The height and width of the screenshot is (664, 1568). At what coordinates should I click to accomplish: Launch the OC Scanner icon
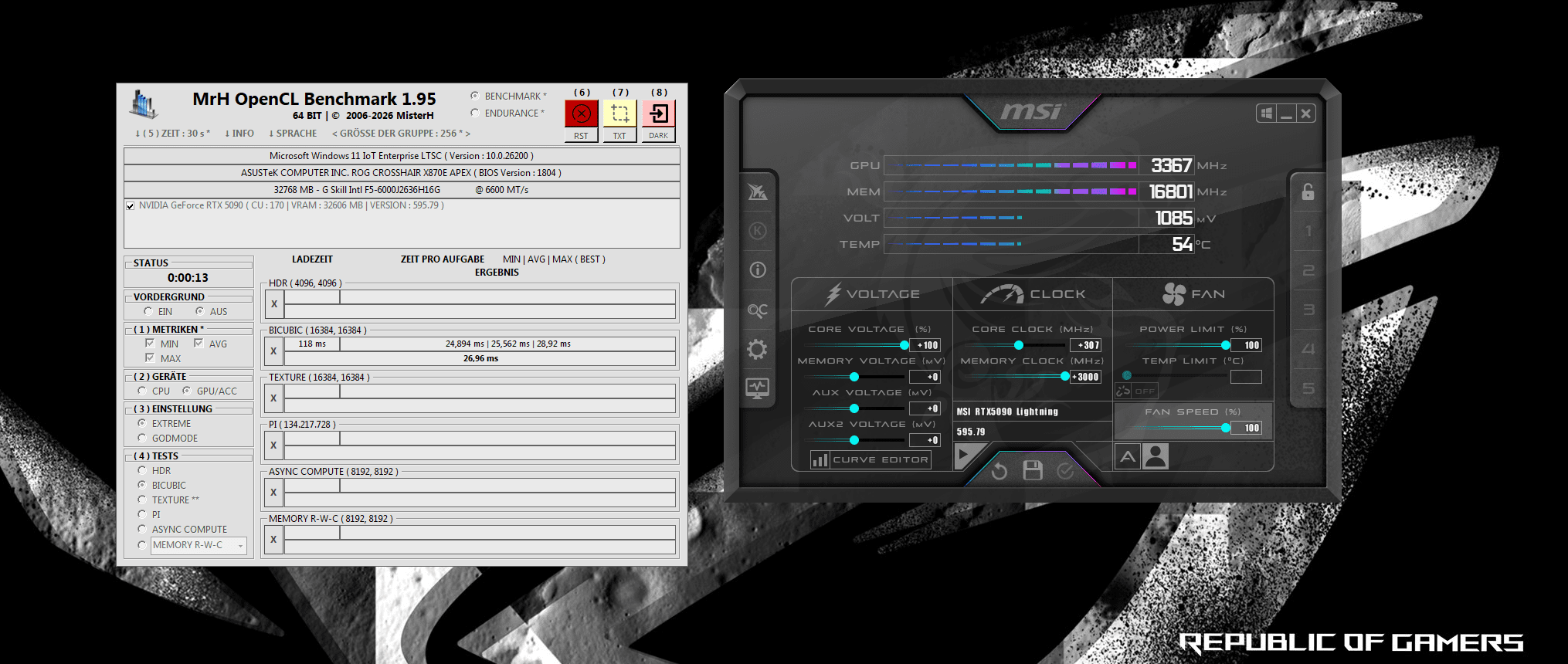(x=758, y=310)
